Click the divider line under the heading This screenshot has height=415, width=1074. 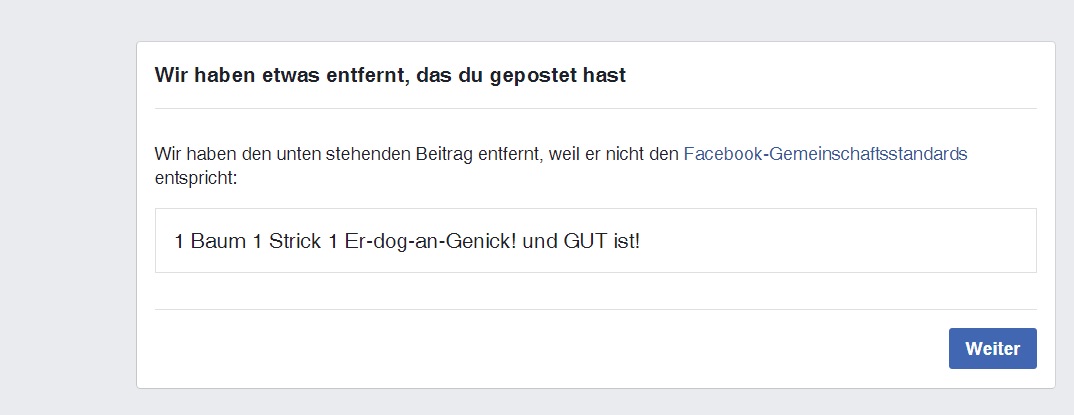pyautogui.click(x=595, y=108)
